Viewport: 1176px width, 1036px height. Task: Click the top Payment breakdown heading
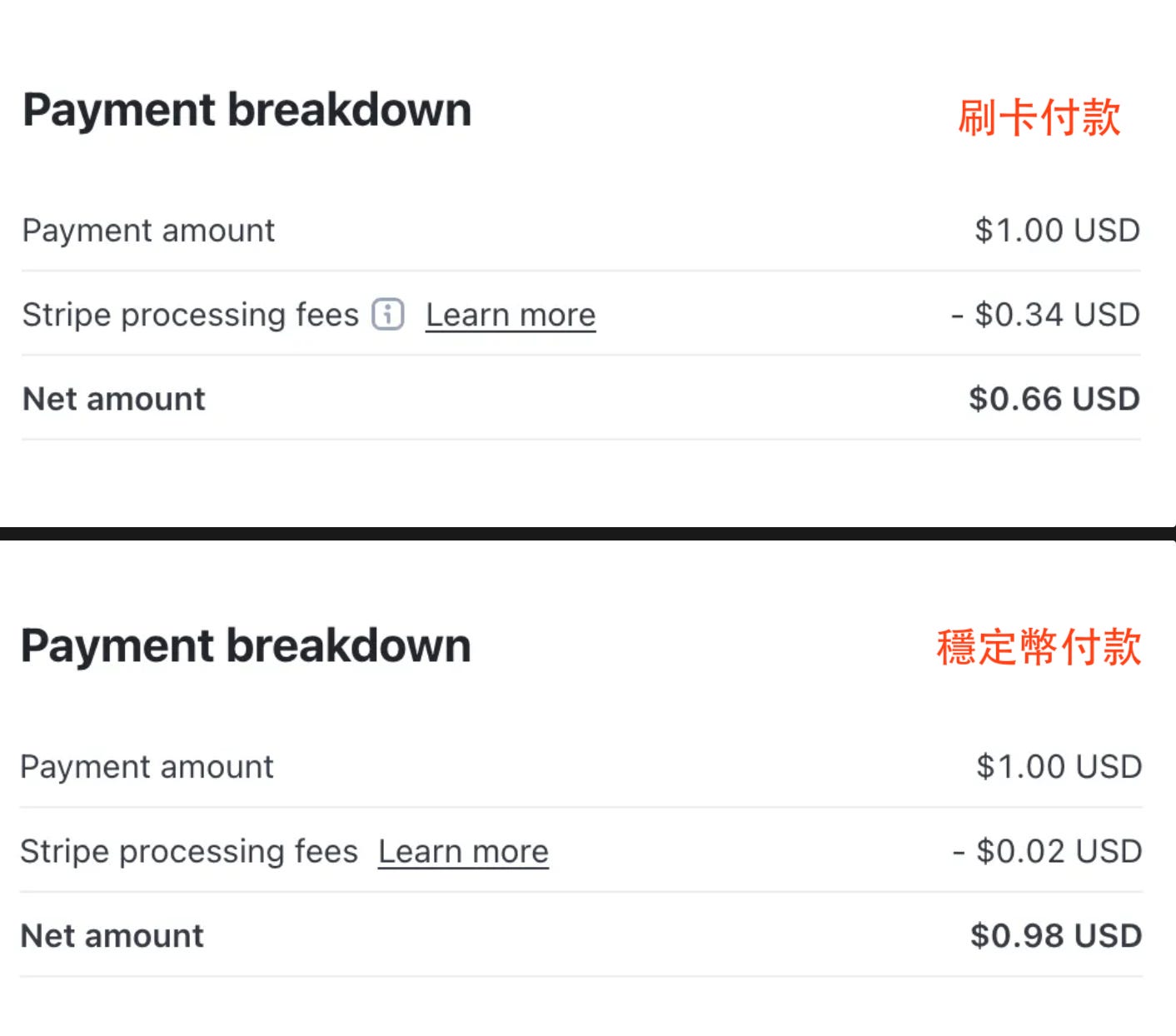(247, 108)
